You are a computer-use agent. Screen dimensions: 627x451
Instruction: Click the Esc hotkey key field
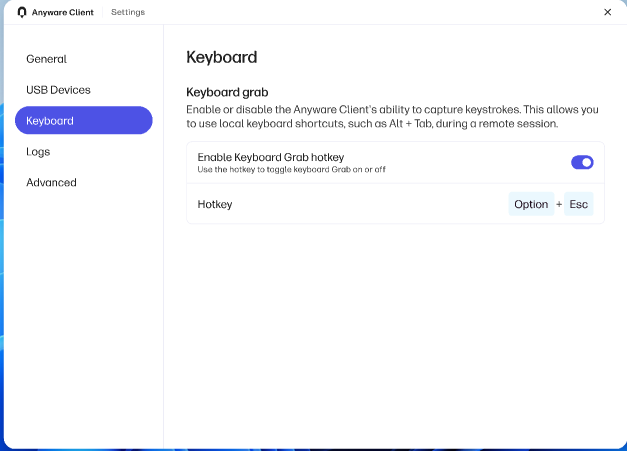pos(578,204)
